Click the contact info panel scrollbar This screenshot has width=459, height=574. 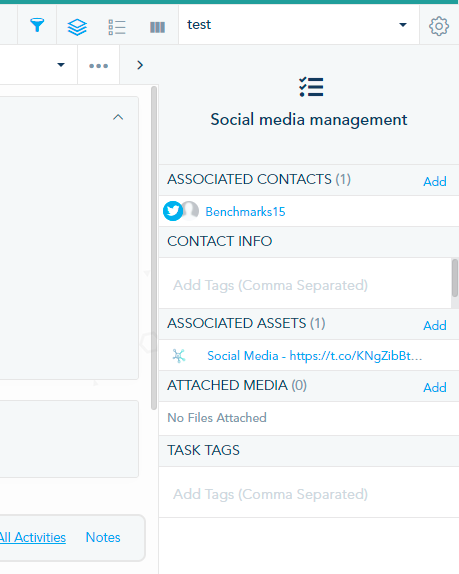(x=455, y=278)
